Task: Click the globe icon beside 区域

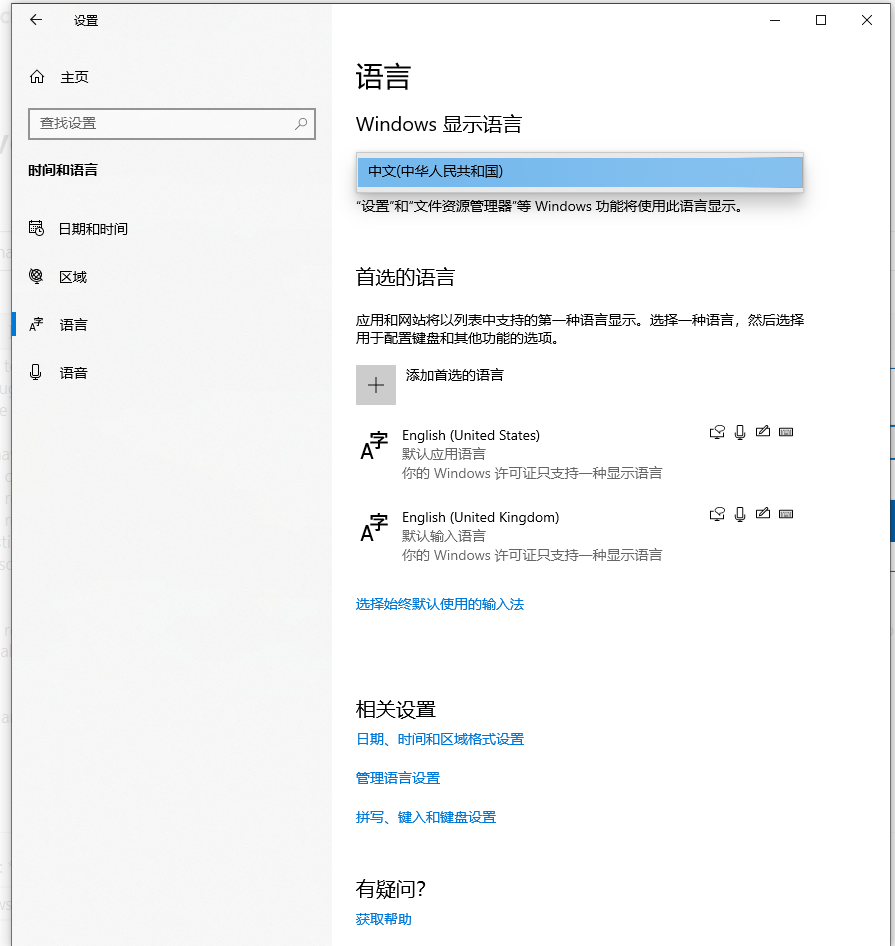Action: [x=36, y=276]
